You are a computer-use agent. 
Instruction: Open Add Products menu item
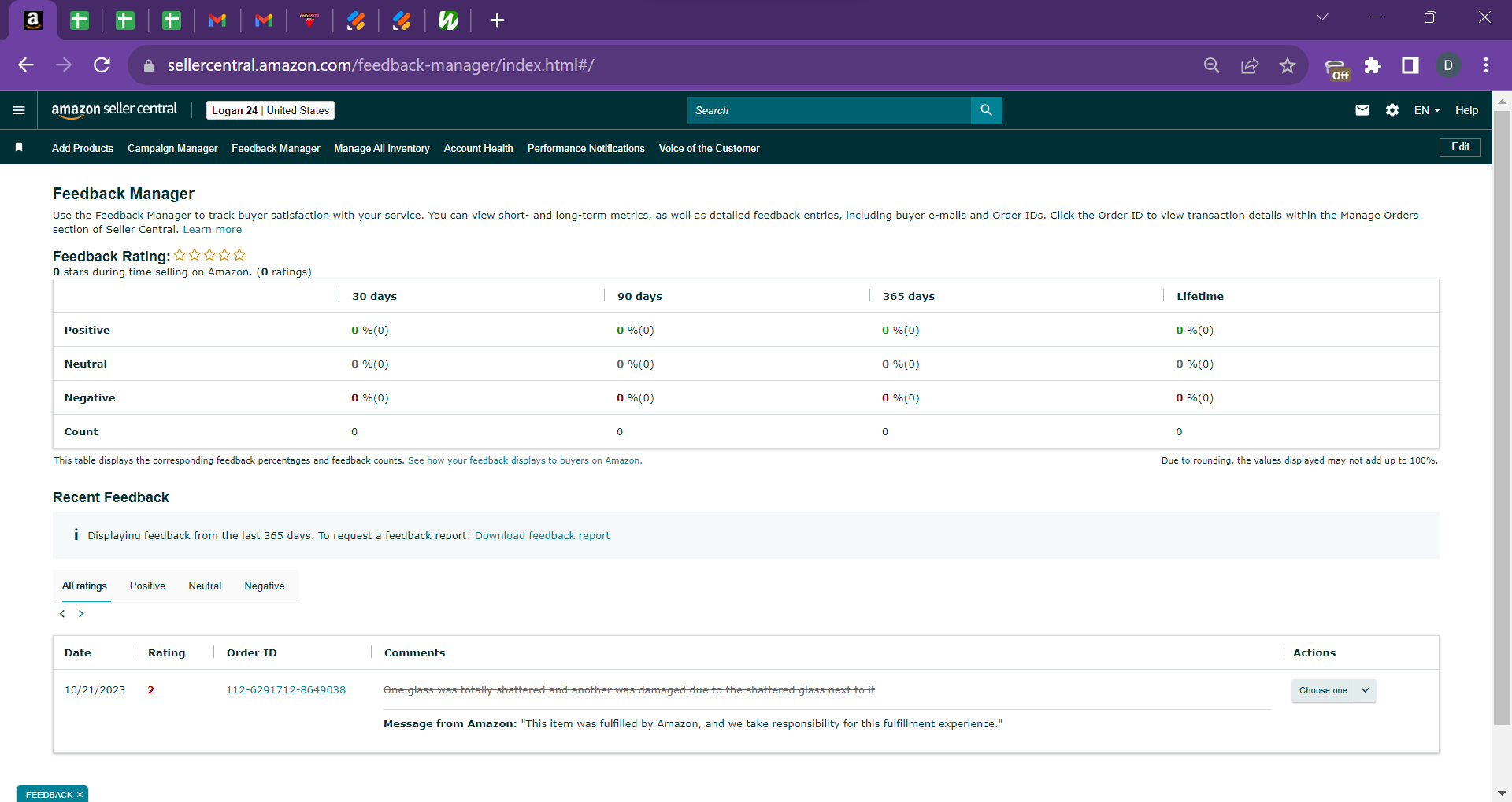click(83, 148)
